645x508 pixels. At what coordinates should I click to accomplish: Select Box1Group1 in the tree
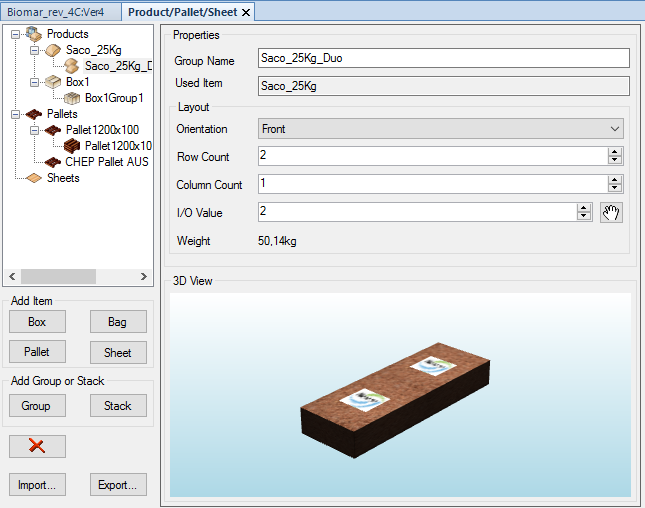tap(114, 98)
